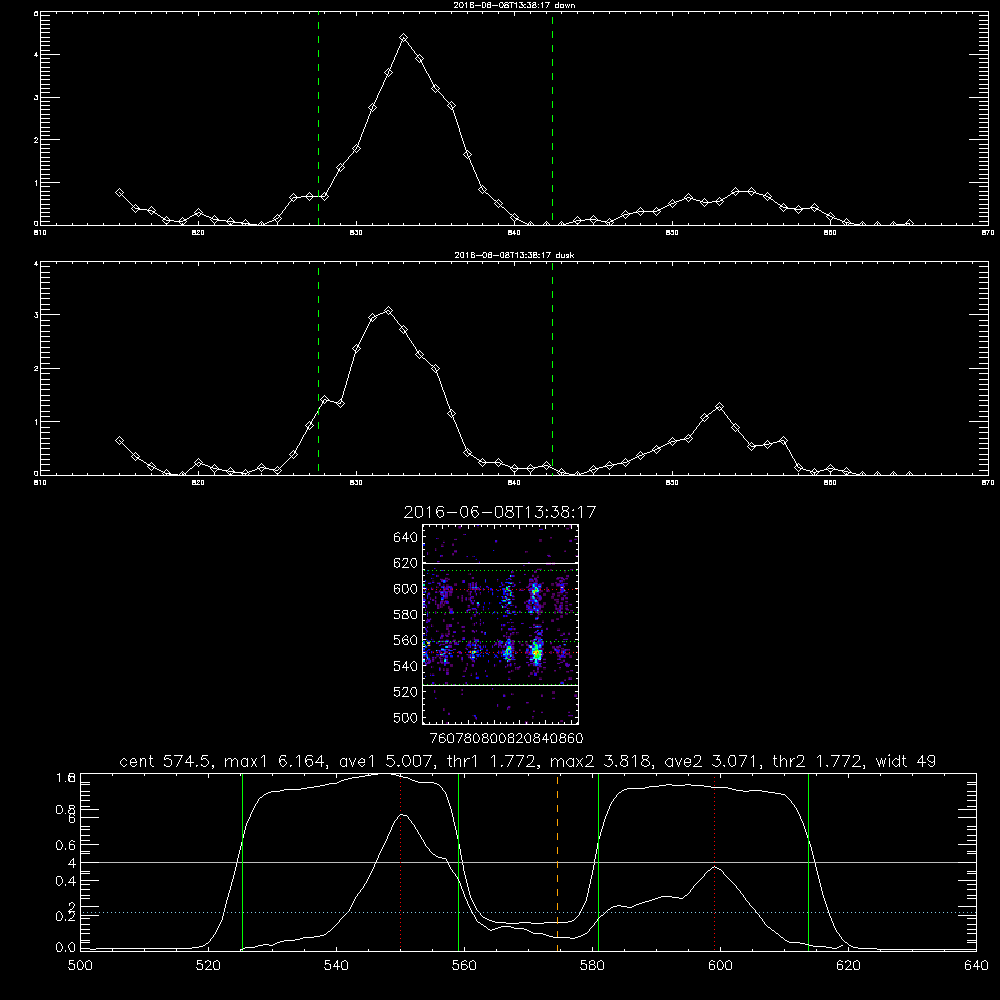Click the '500' label on the image y-axis
The image size is (1000, 1000).
coord(406,718)
